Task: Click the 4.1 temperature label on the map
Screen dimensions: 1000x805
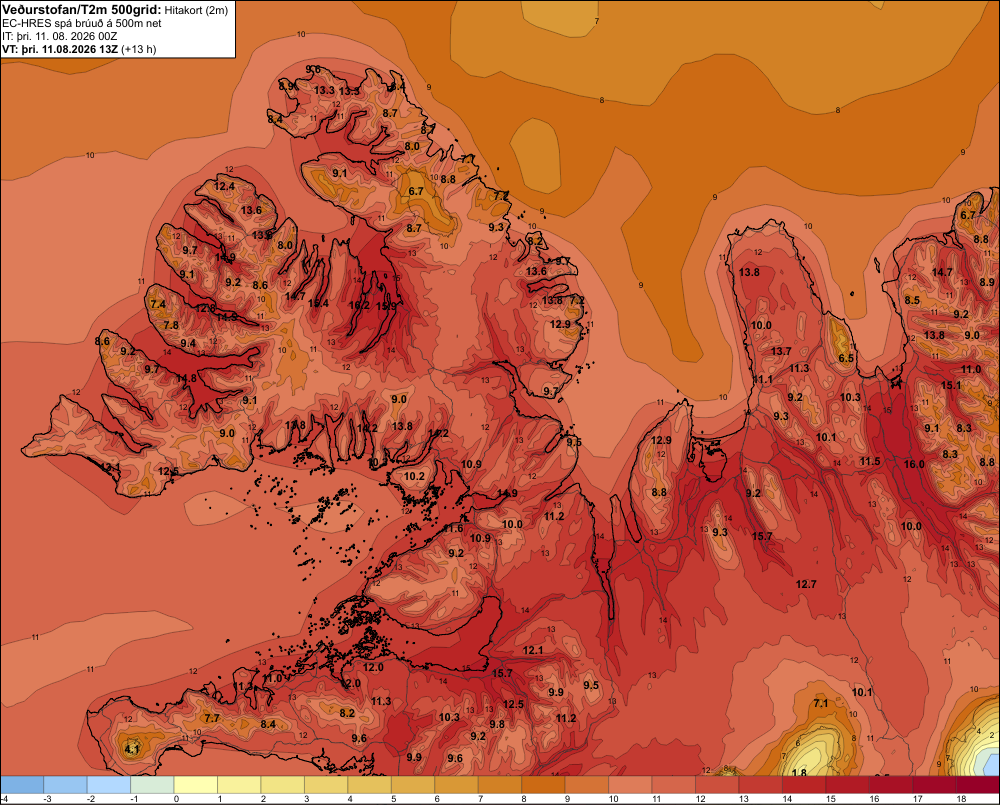Action: point(131,750)
